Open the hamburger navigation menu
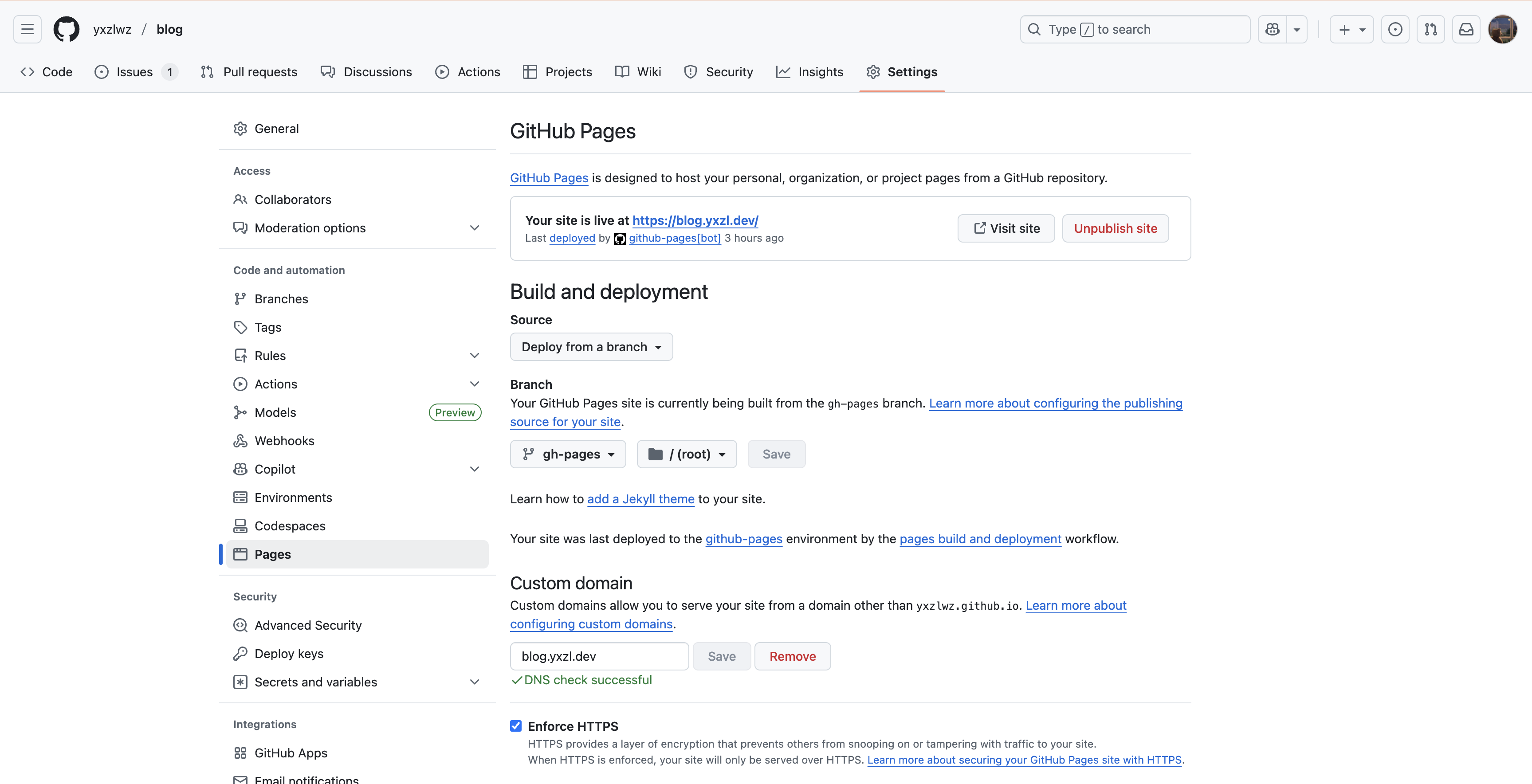 click(27, 29)
